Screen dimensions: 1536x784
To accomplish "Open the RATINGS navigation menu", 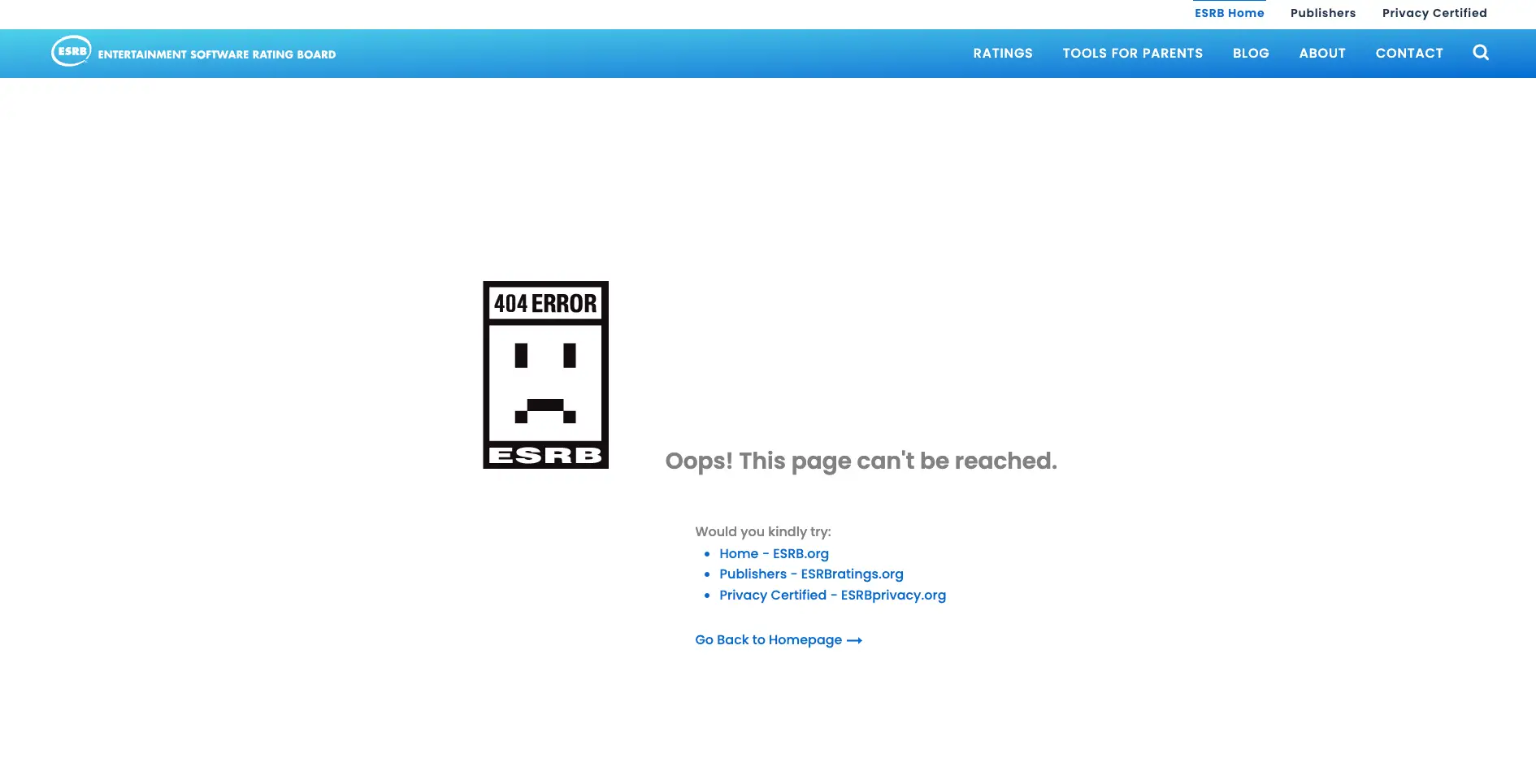I will (1003, 54).
